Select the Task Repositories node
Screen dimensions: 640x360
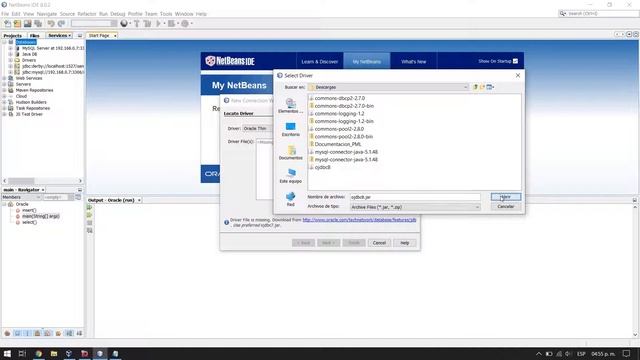(x=33, y=108)
